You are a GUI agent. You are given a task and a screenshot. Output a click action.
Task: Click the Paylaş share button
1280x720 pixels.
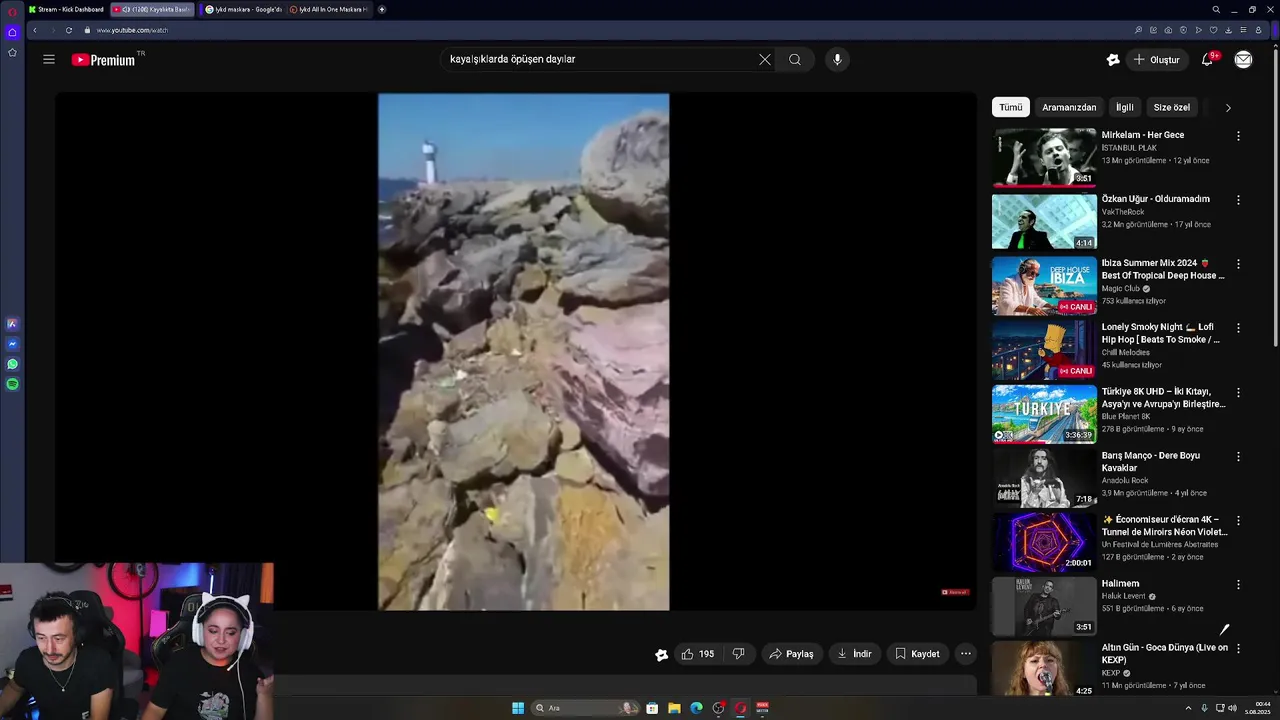tap(791, 654)
